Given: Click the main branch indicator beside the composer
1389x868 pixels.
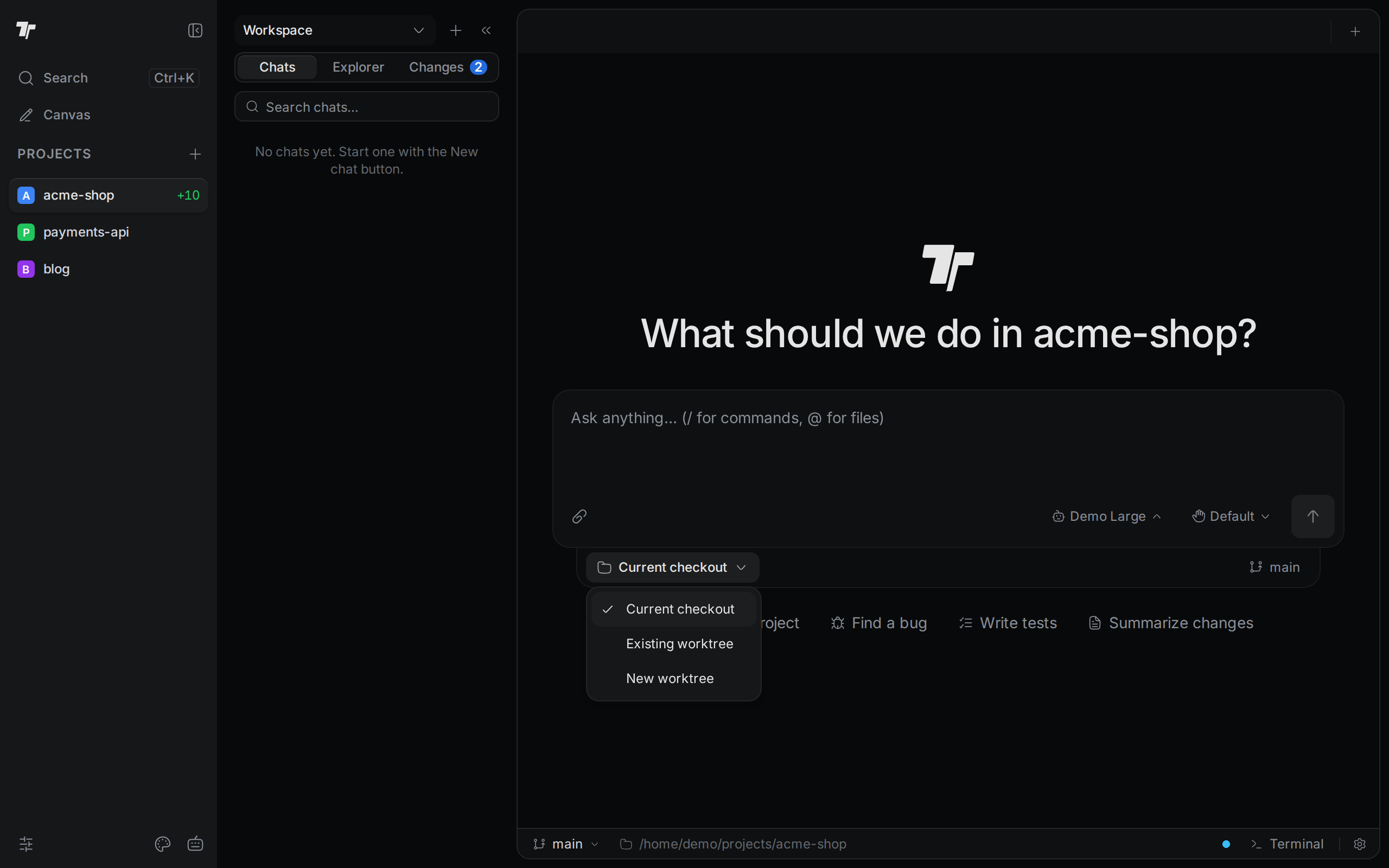Looking at the screenshot, I should click(x=1274, y=567).
